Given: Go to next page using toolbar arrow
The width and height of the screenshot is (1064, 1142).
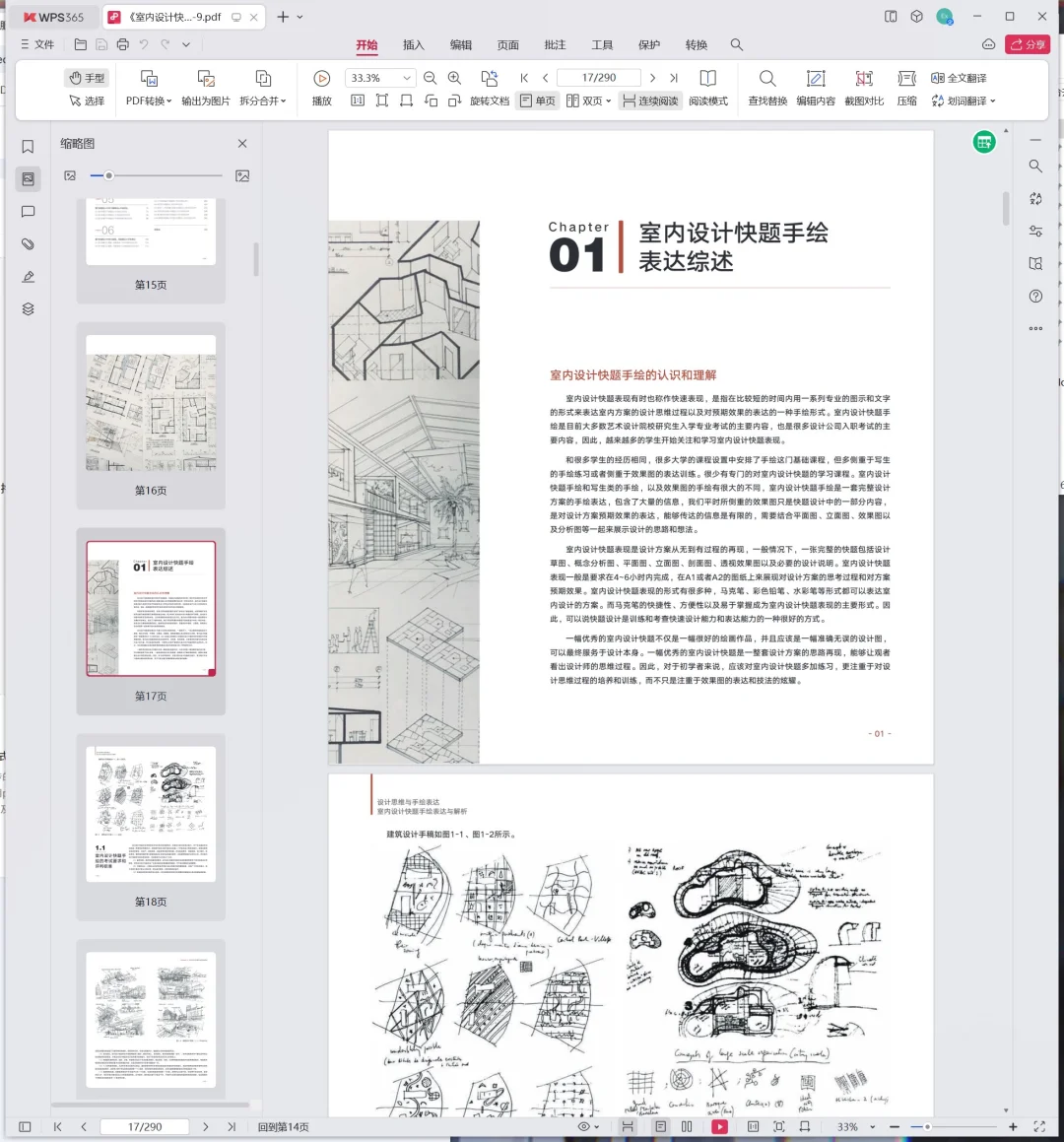Looking at the screenshot, I should coord(652,78).
